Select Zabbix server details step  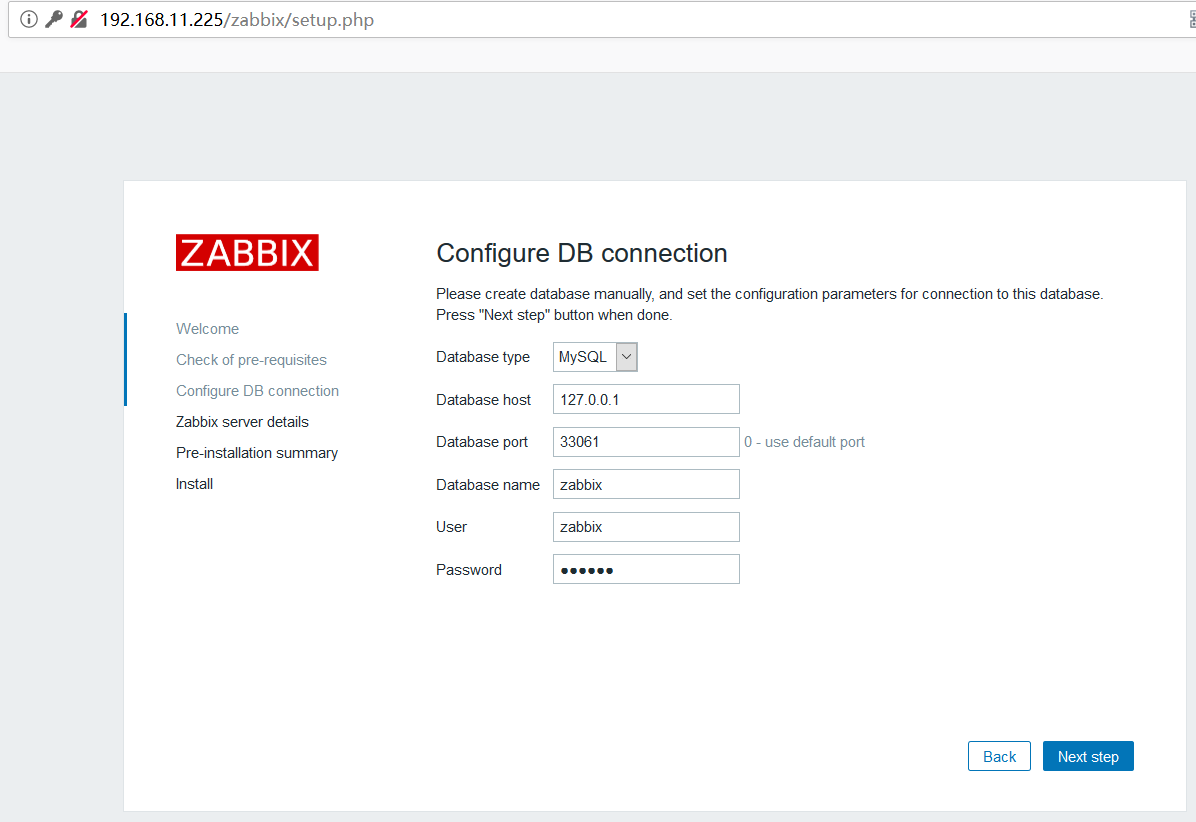pyautogui.click(x=242, y=422)
